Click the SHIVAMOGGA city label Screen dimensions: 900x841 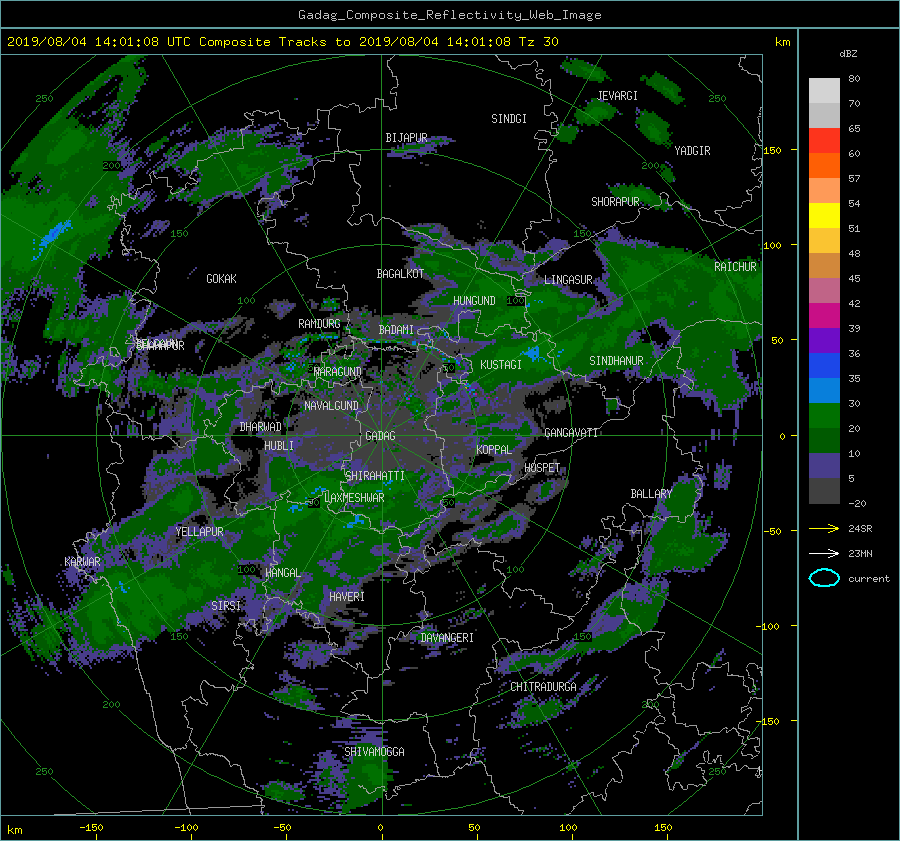pos(374,751)
